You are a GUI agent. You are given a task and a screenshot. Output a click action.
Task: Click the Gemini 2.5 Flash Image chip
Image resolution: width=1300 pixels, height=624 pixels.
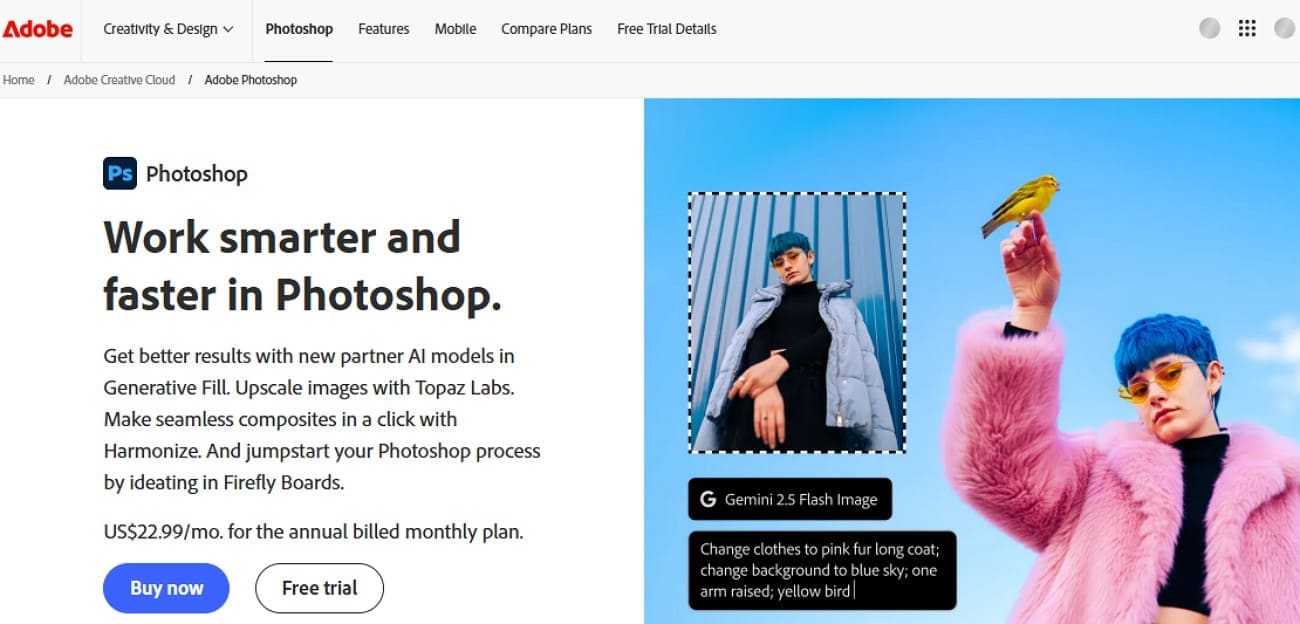tap(789, 499)
